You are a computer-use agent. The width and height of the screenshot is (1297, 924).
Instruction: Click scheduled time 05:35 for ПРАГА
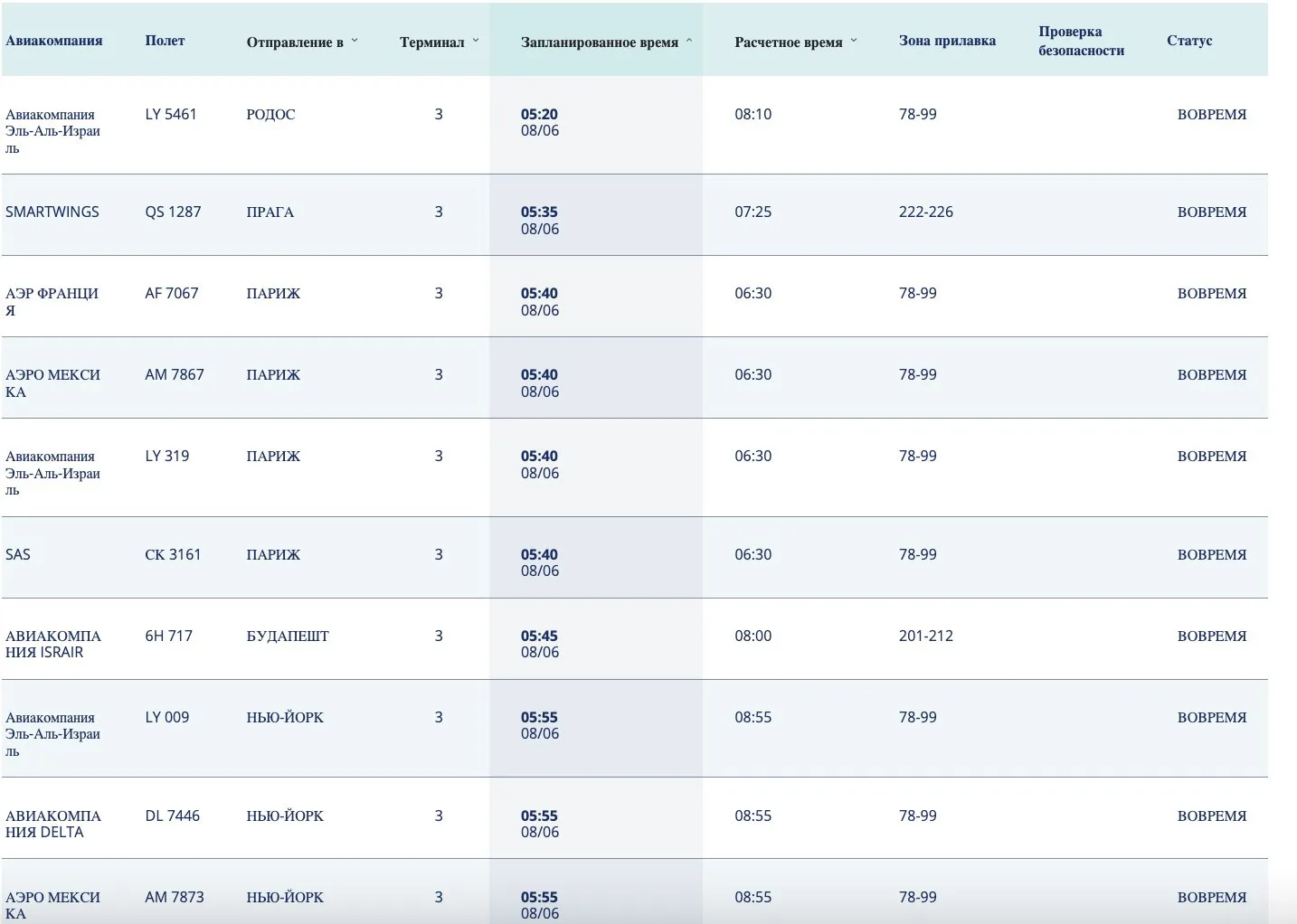click(539, 212)
